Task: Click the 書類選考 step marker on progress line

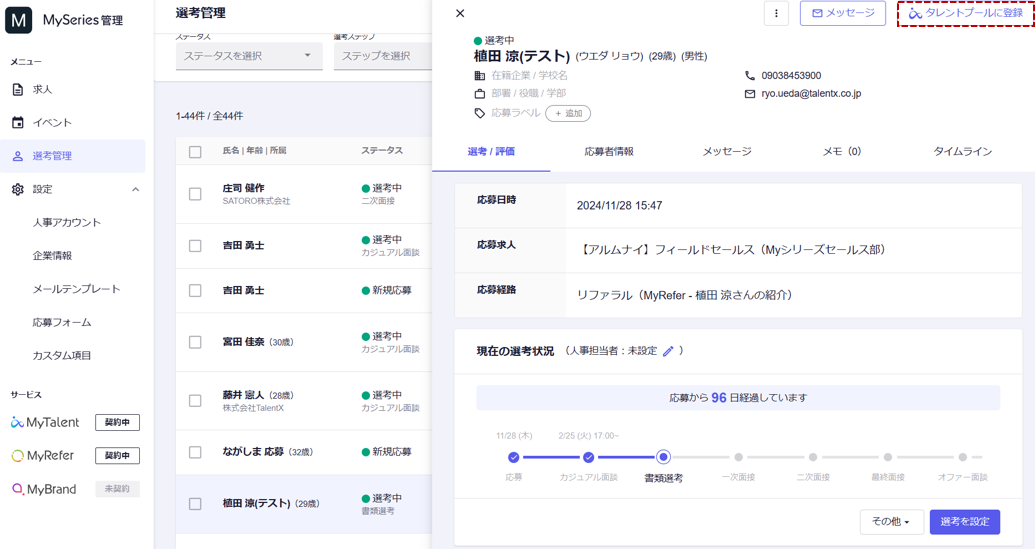Action: point(663,457)
